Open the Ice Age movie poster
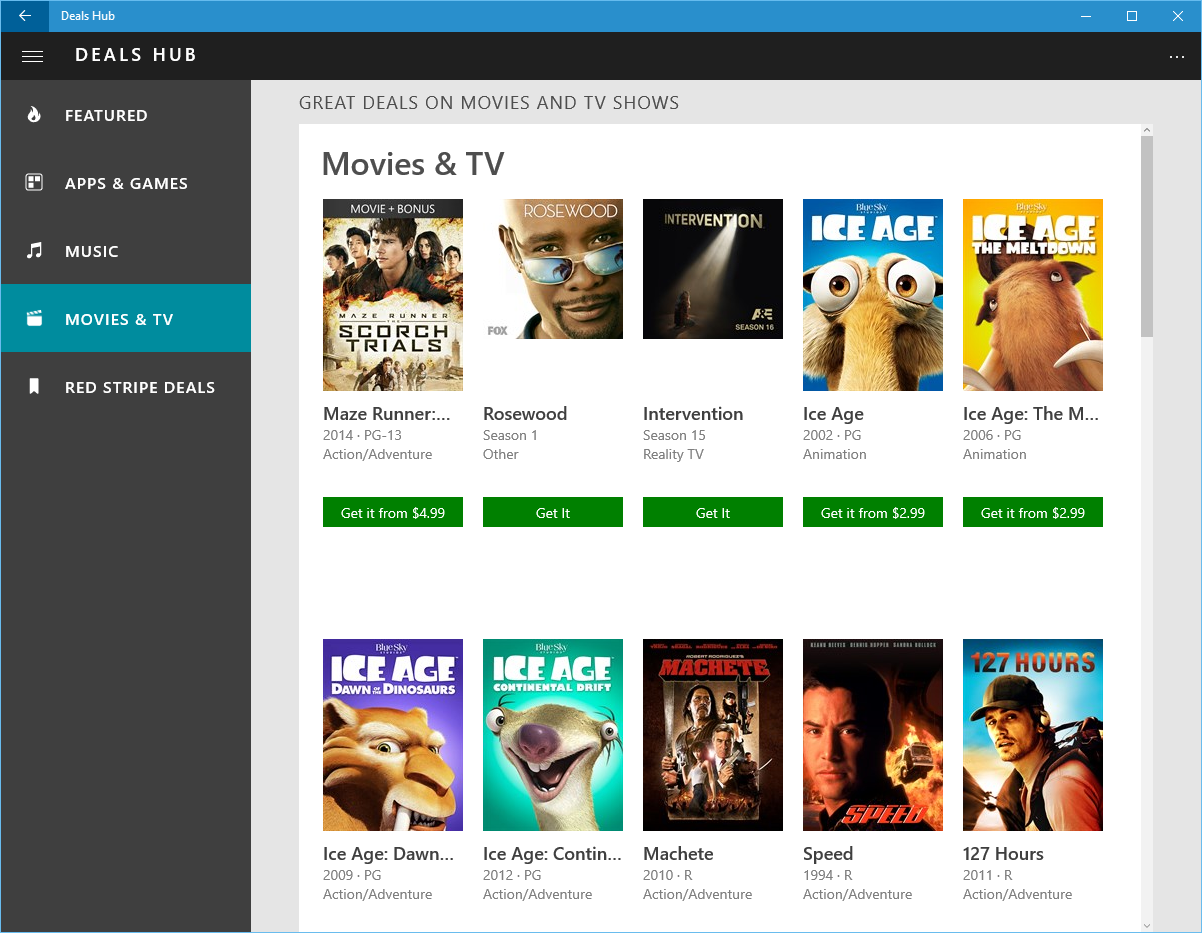The height and width of the screenshot is (933, 1202). click(x=872, y=295)
